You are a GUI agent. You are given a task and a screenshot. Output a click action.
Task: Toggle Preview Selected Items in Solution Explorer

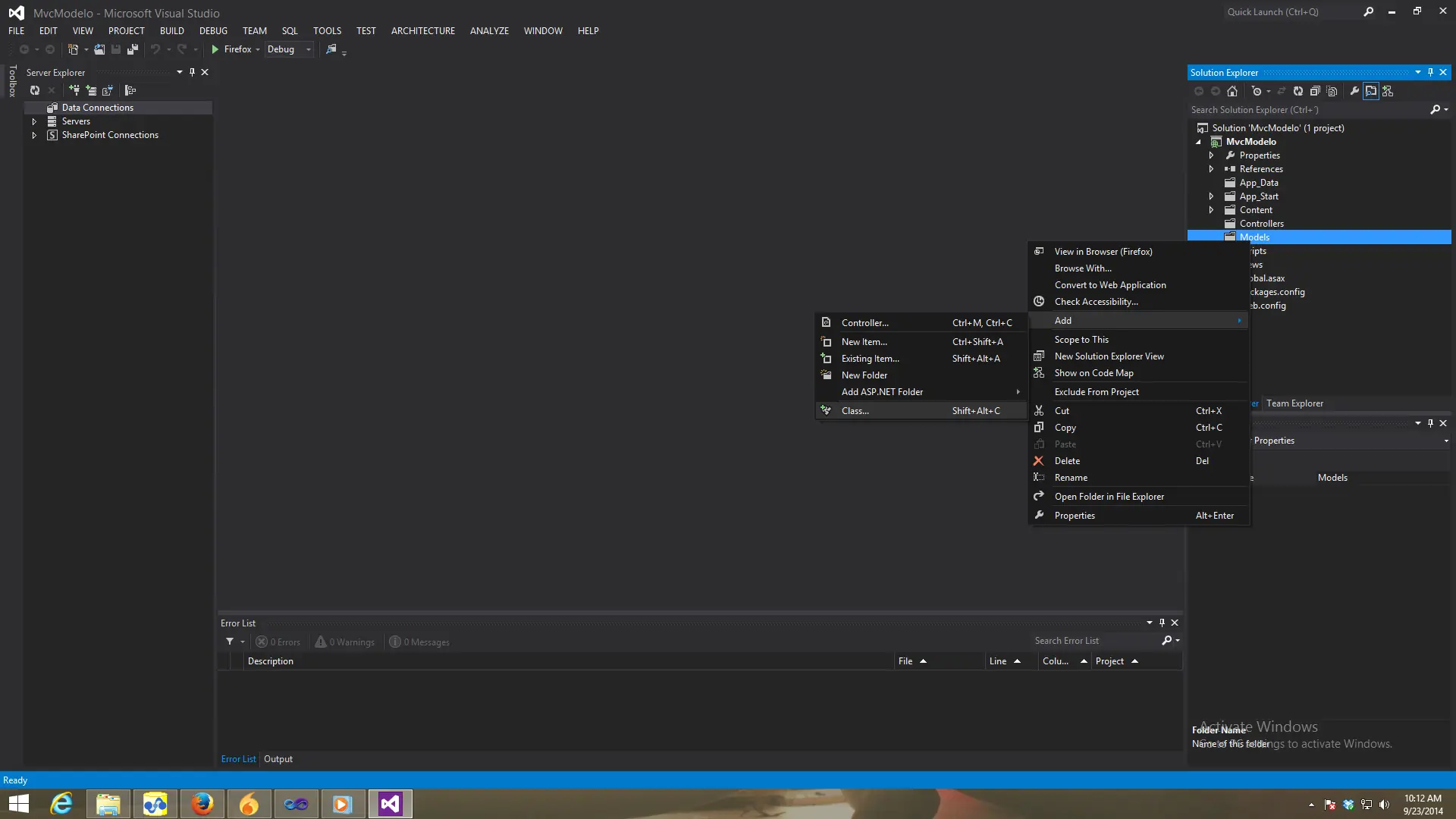click(1371, 91)
